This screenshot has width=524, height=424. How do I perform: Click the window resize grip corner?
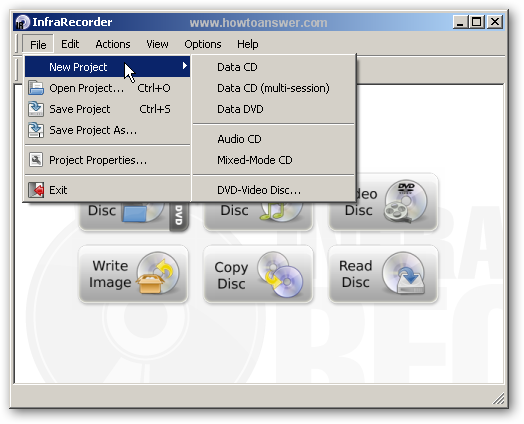499,399
